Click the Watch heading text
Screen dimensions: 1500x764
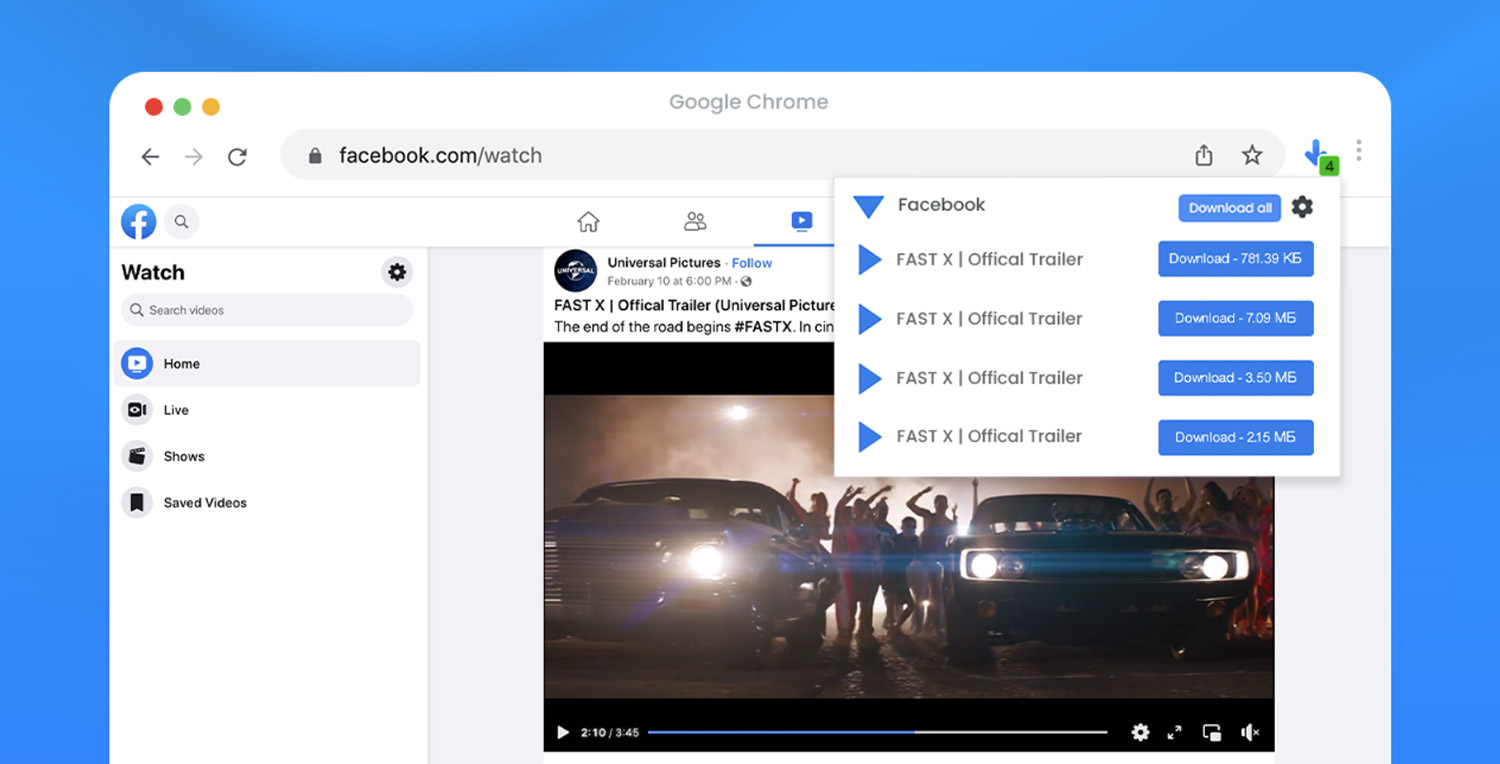pos(153,272)
